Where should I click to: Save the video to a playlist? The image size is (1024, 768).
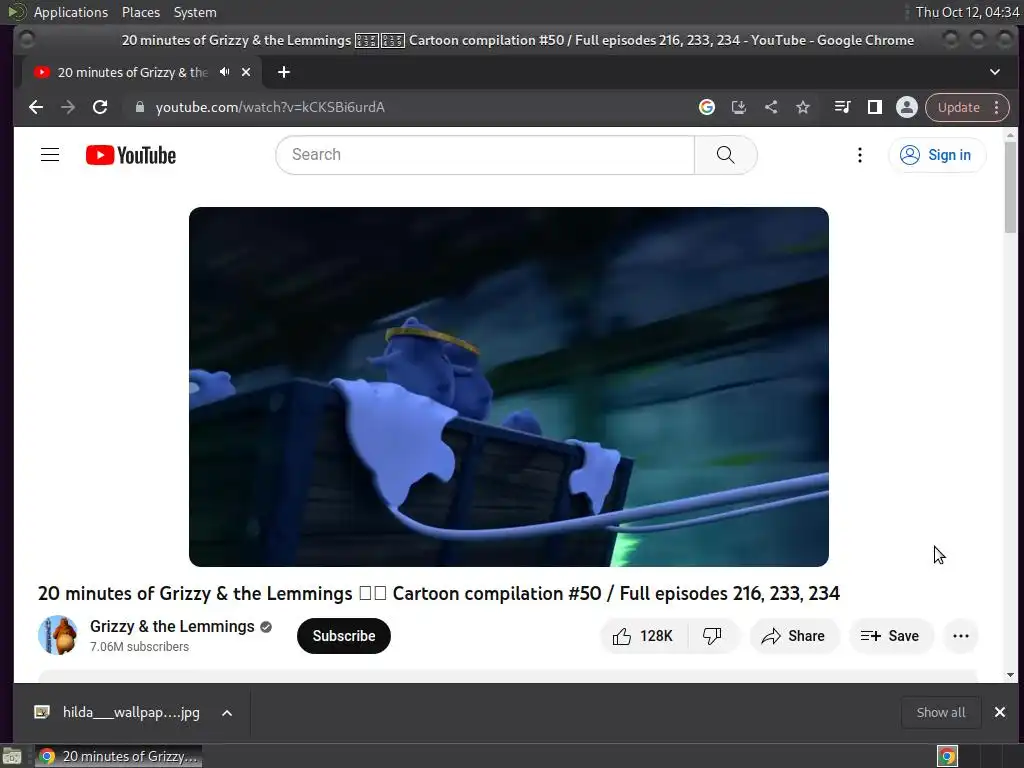[891, 636]
